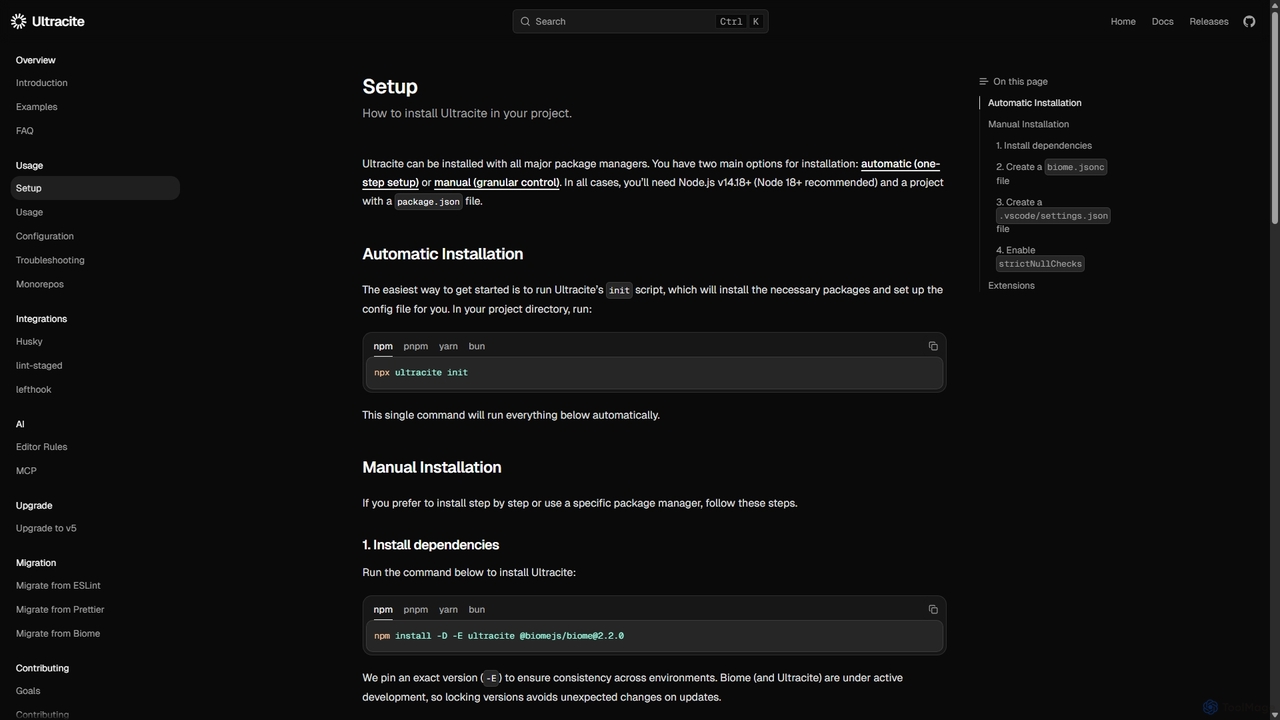
Task: Click the search magnifier icon
Action: (x=525, y=21)
